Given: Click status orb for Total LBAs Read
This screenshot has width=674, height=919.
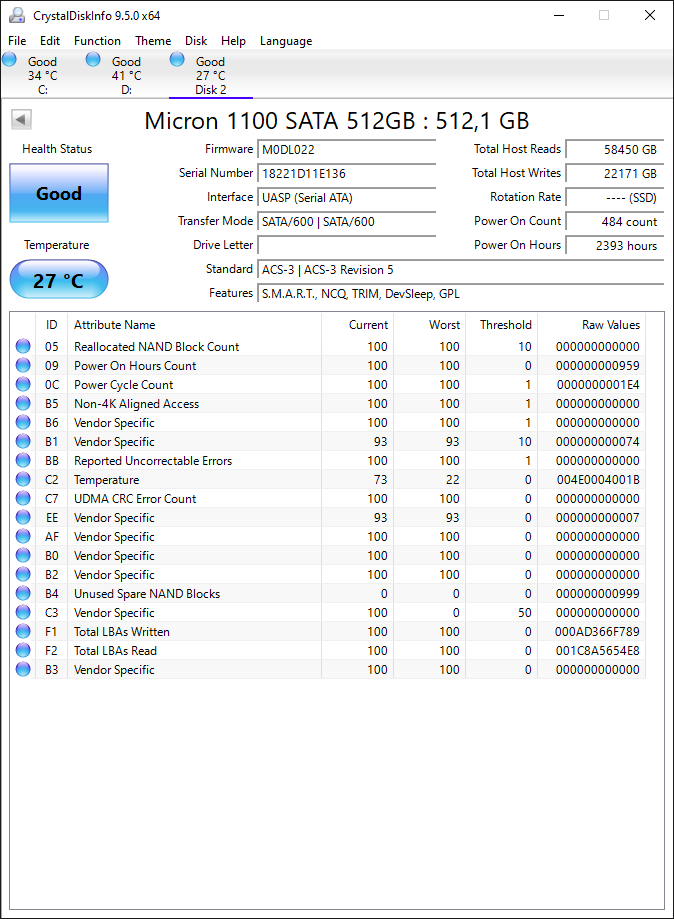Looking at the screenshot, I should click(x=23, y=651).
